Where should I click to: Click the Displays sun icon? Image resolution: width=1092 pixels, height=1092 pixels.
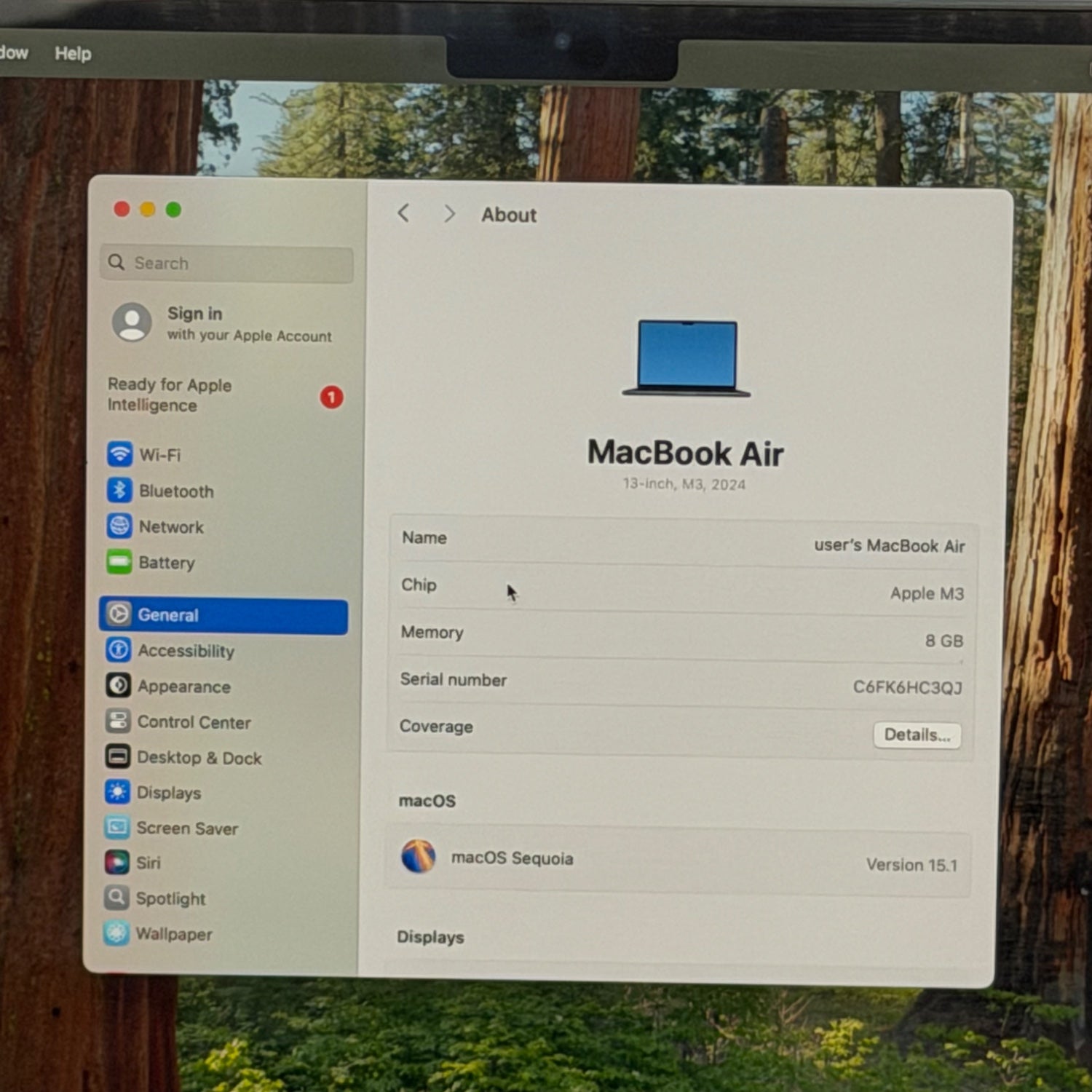[117, 791]
